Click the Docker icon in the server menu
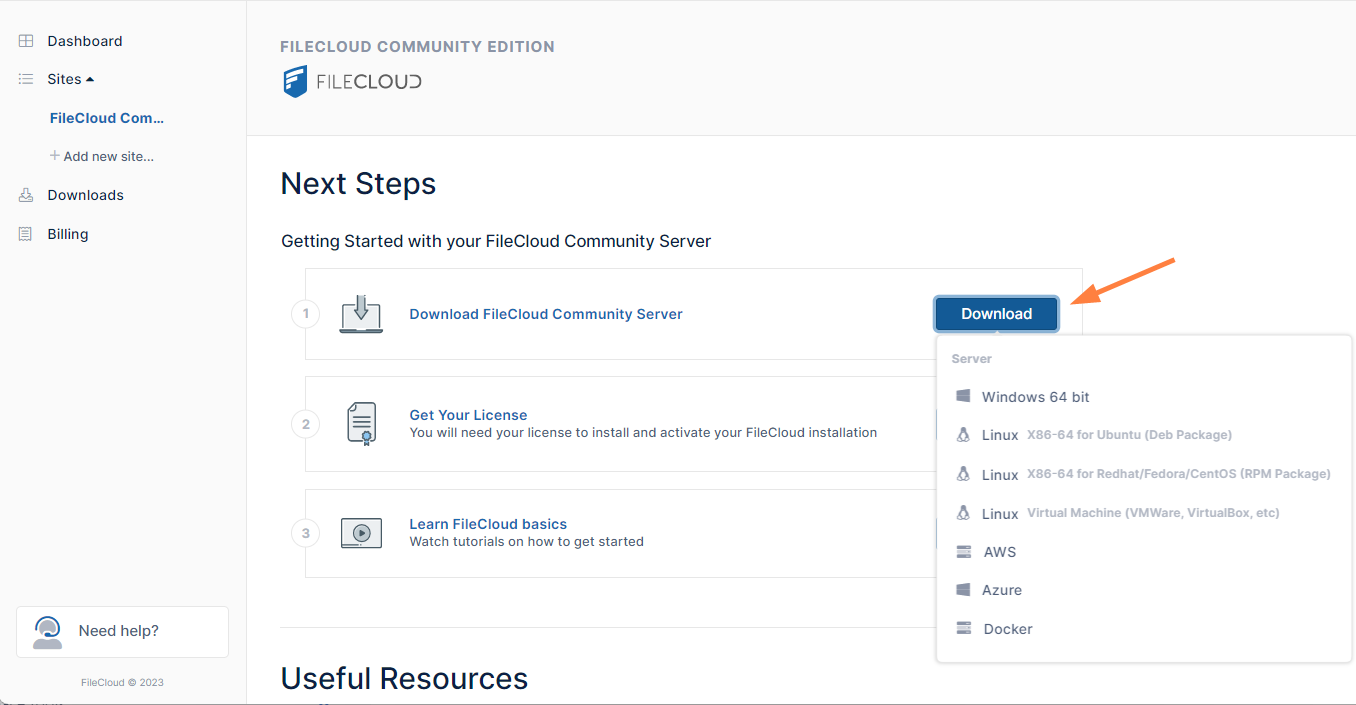The image size is (1356, 705). point(963,628)
